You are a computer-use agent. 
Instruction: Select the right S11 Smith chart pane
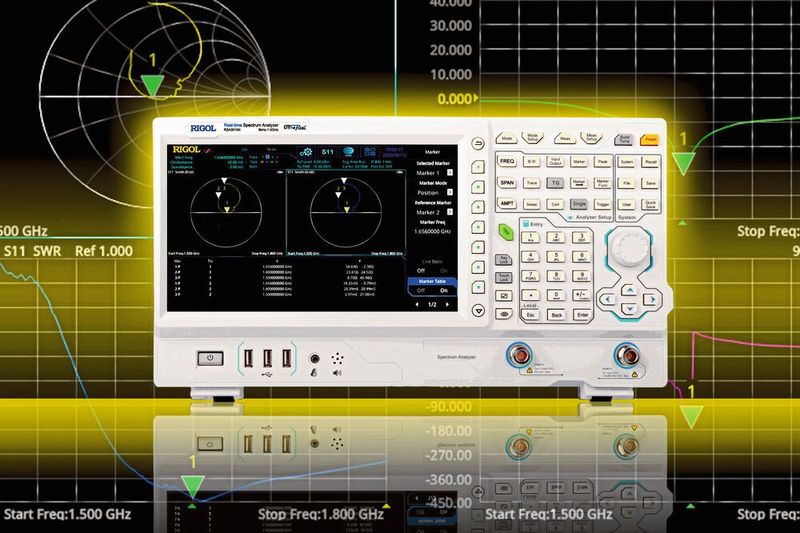pyautogui.click(x=346, y=212)
